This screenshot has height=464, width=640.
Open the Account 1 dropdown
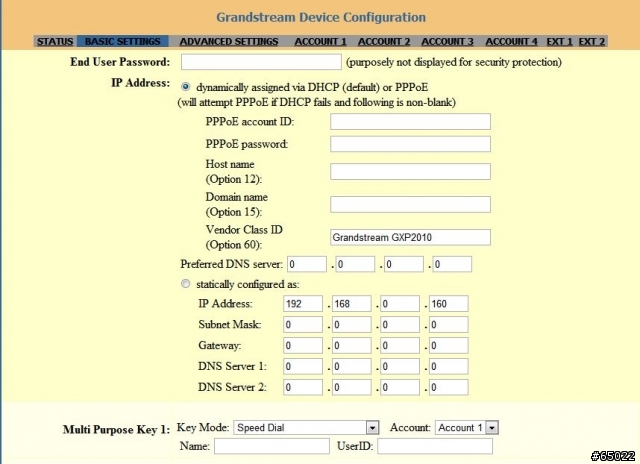(x=467, y=427)
